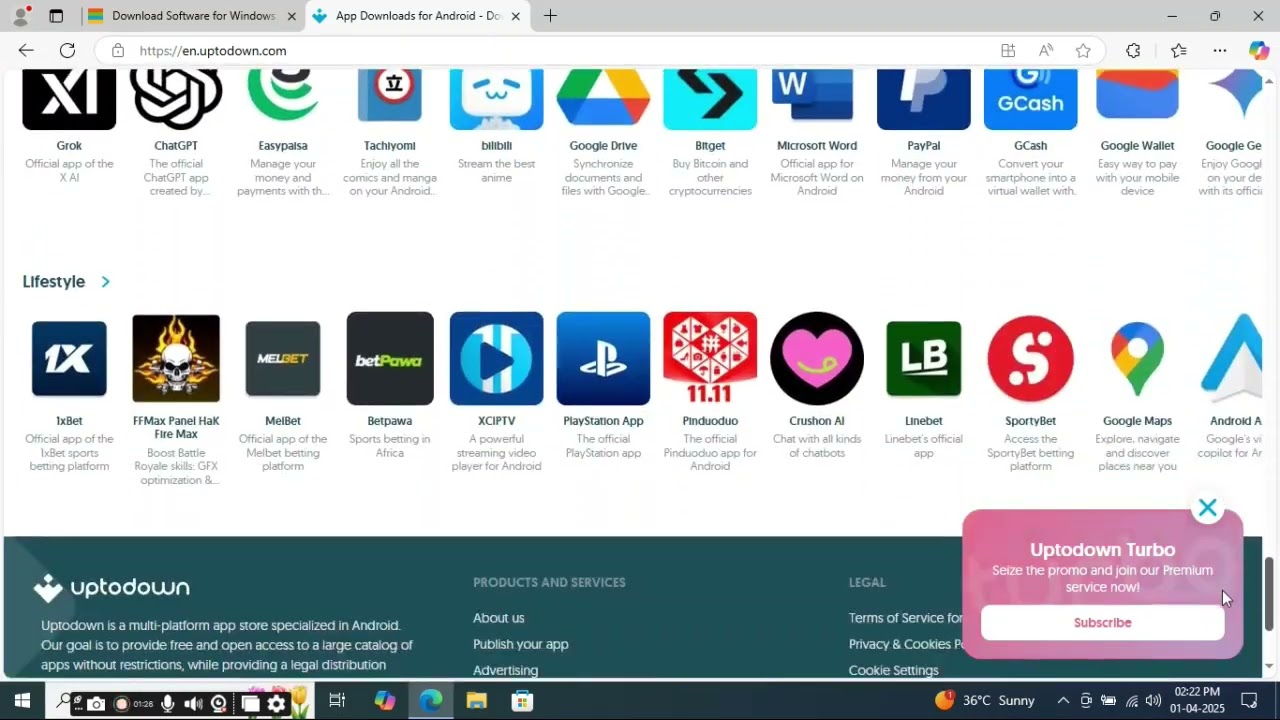View site information lock icon

pos(118,50)
